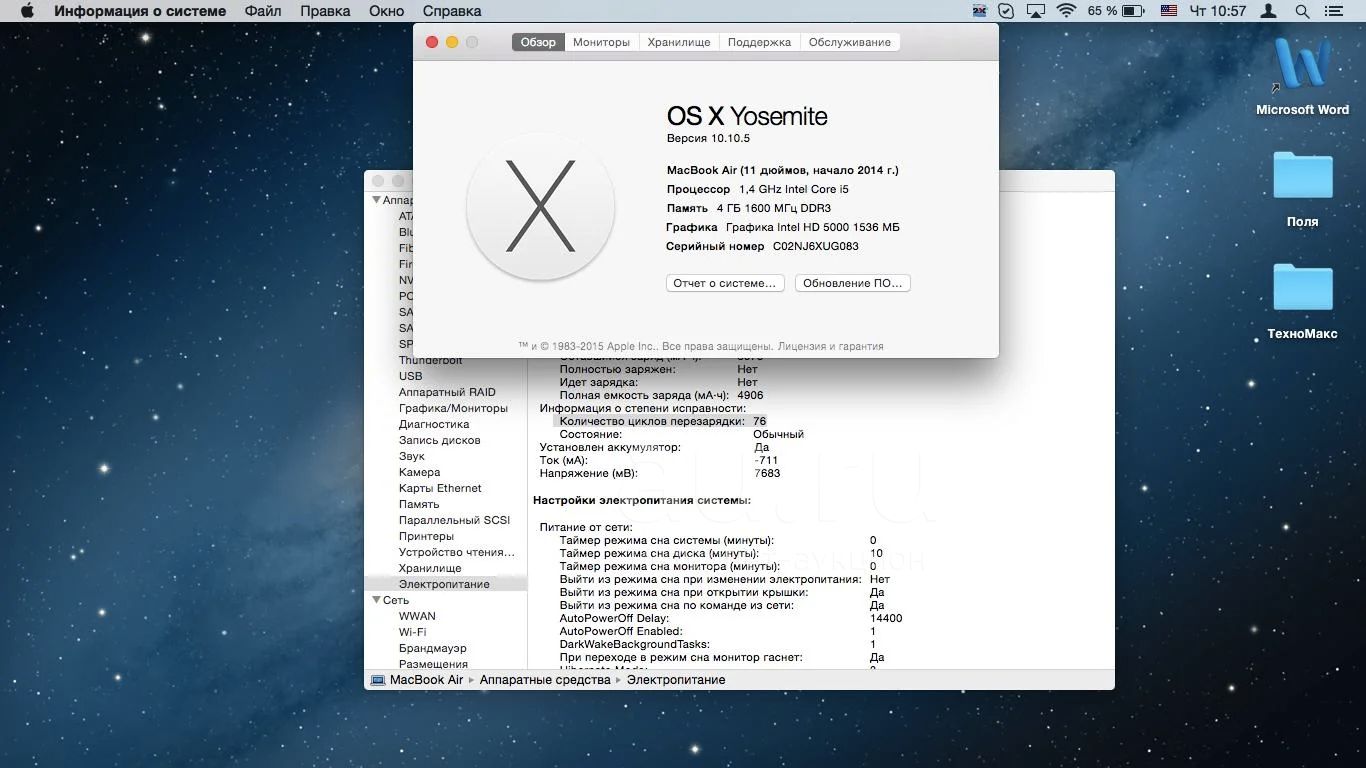Open the Wi-Fi status menu
Viewport: 1366px width, 768px height.
[1066, 11]
